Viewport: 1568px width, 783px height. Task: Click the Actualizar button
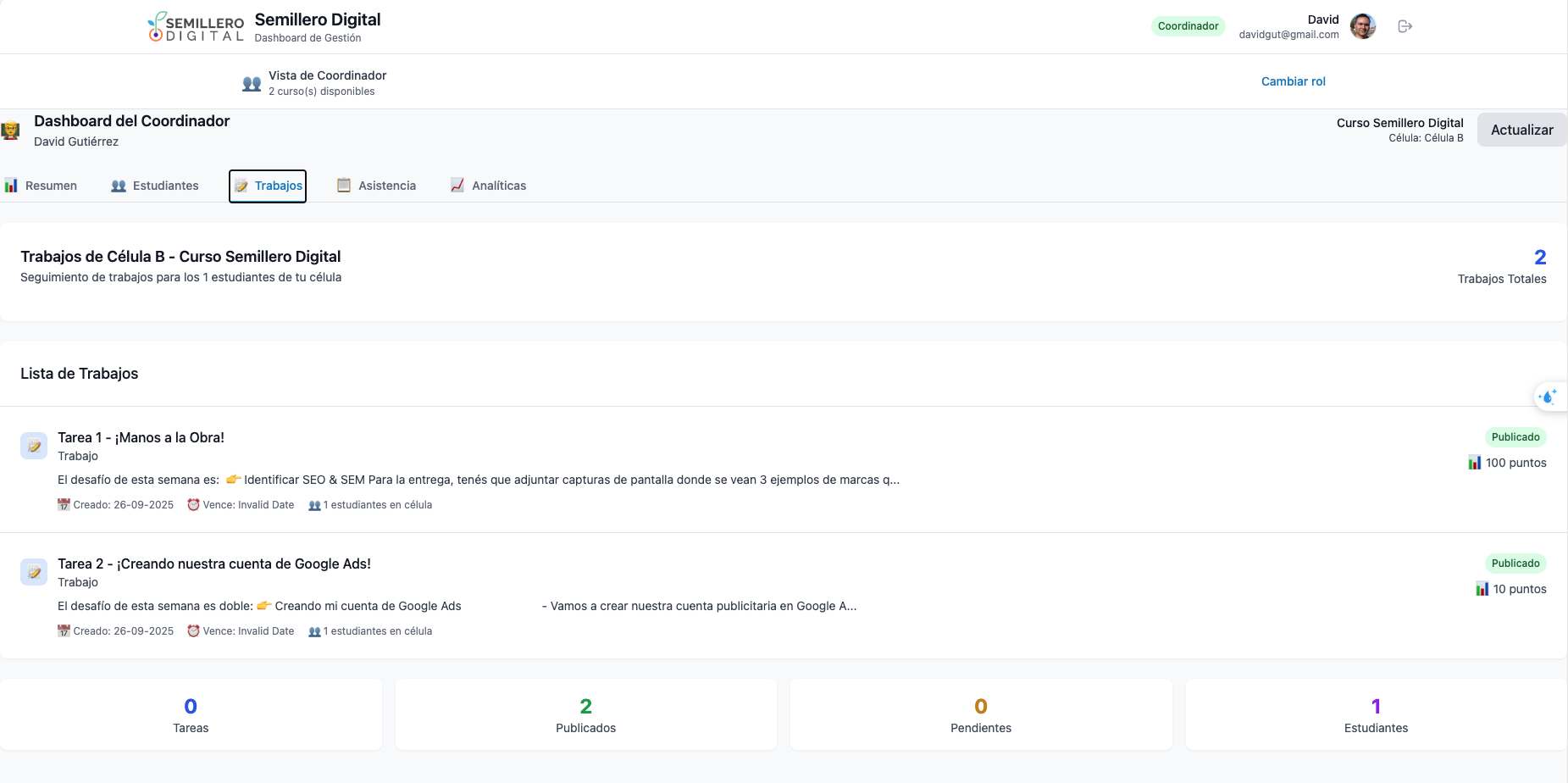coord(1522,130)
